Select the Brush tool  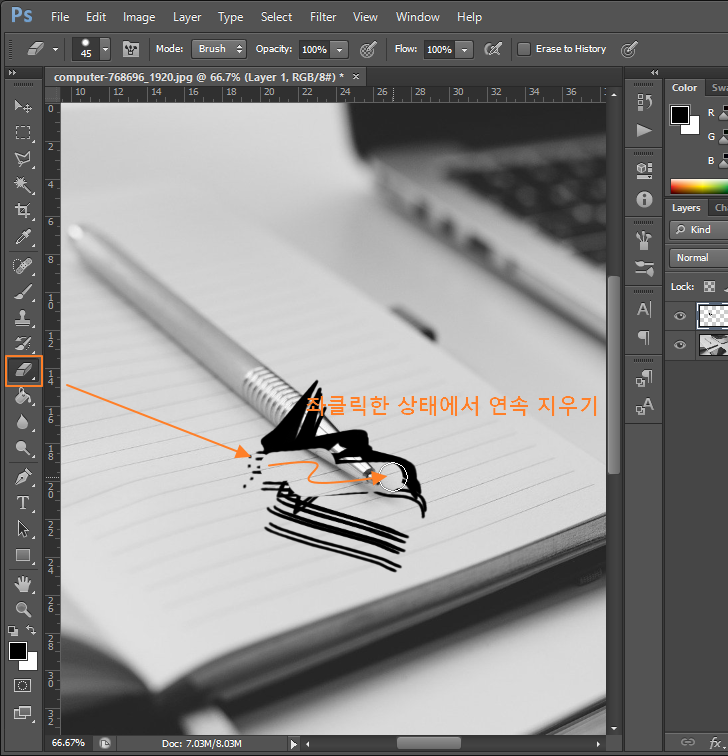tap(23, 292)
